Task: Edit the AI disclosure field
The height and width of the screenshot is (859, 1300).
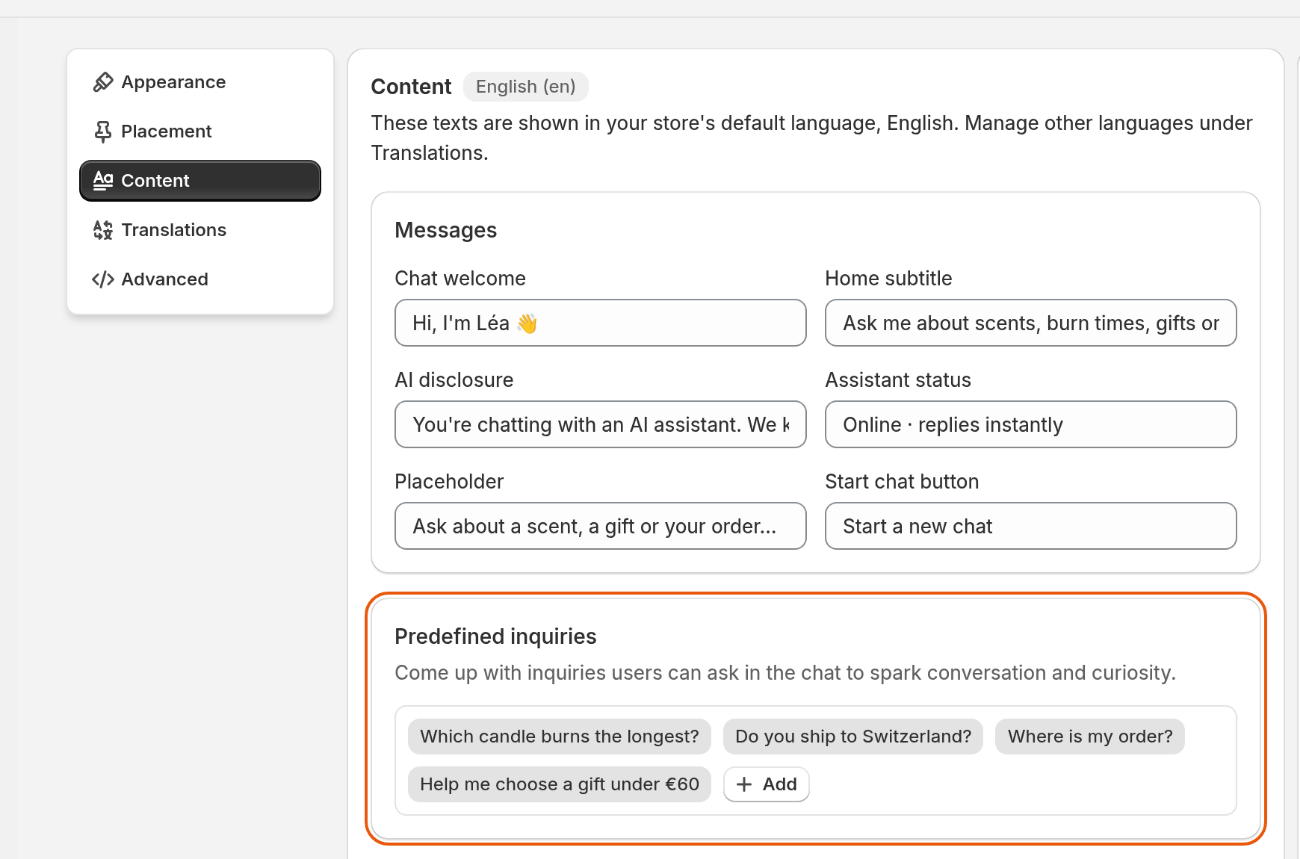Action: (600, 425)
